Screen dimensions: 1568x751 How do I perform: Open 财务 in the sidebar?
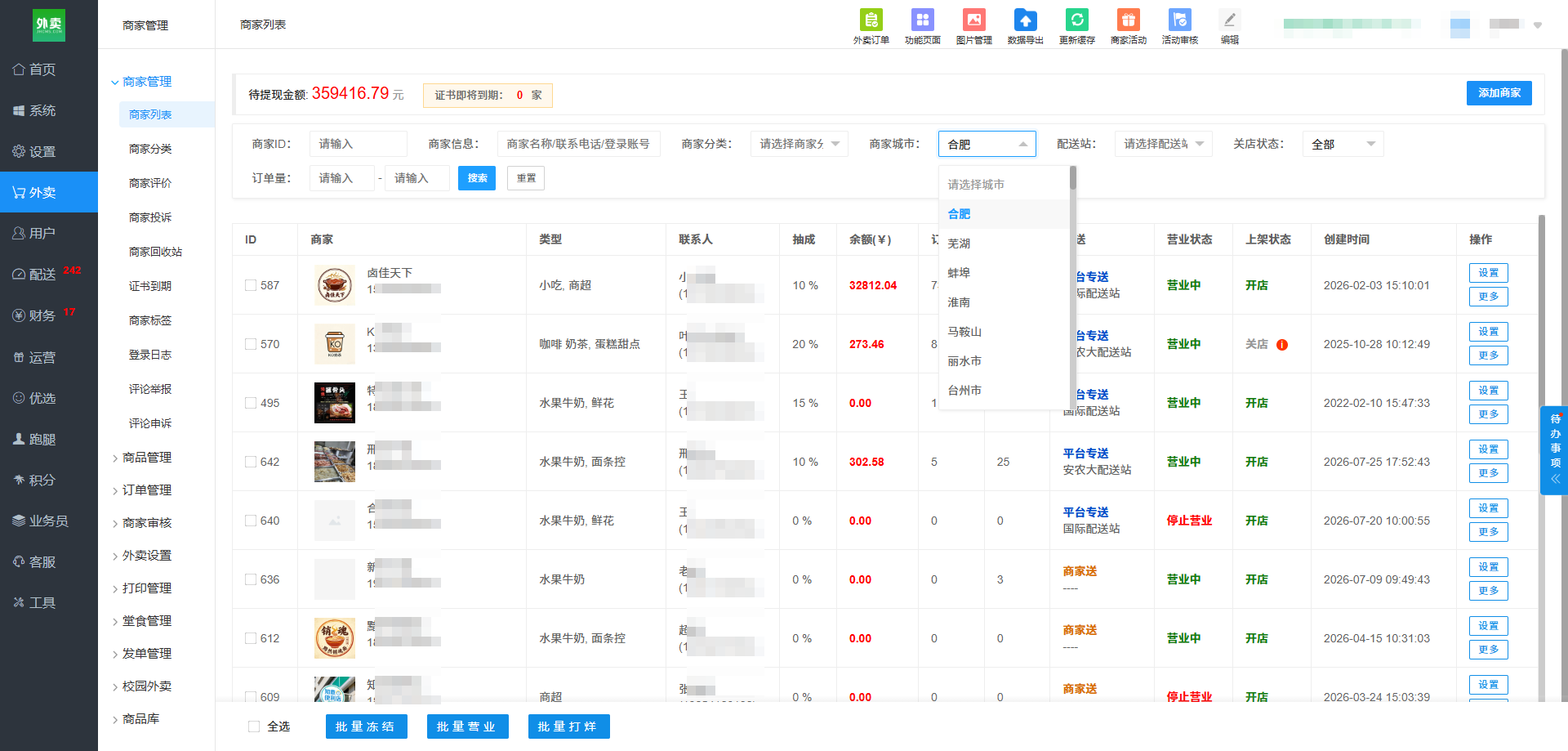click(x=49, y=315)
